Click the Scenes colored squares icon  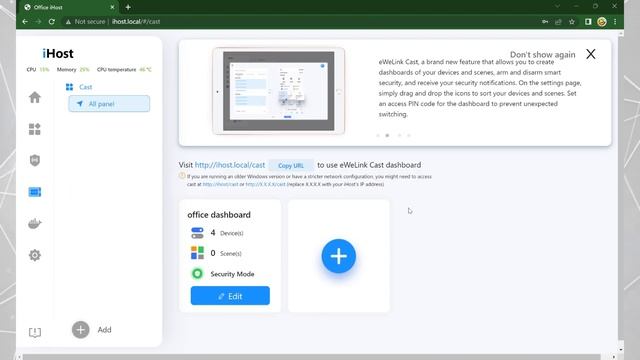point(197,253)
